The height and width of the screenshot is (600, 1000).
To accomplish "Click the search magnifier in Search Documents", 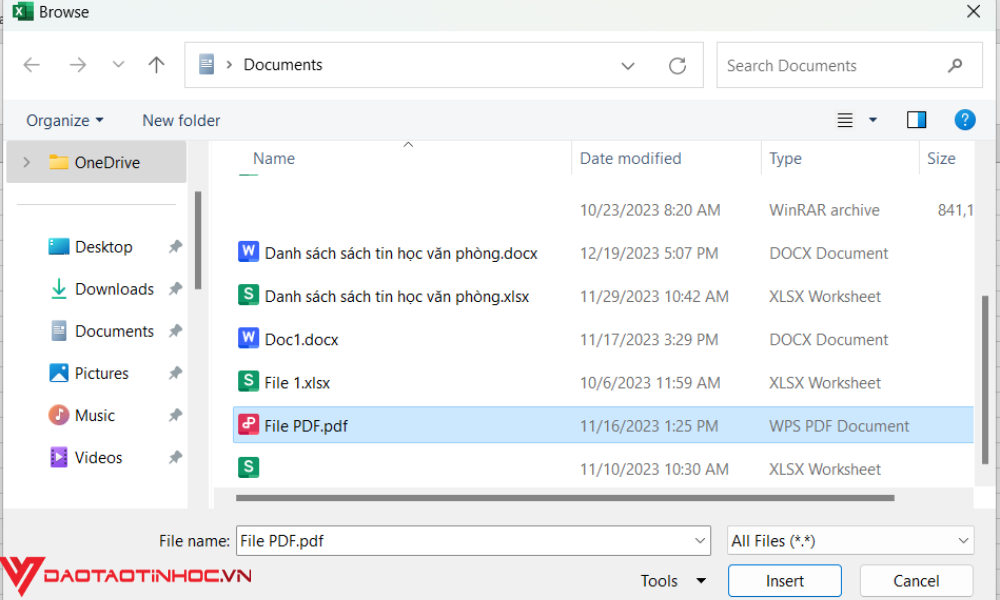I will point(957,65).
